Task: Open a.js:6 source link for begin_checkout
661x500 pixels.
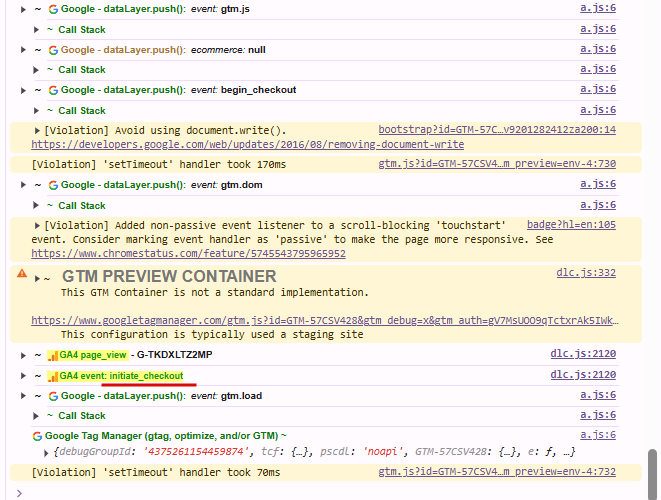Action: tap(598, 89)
